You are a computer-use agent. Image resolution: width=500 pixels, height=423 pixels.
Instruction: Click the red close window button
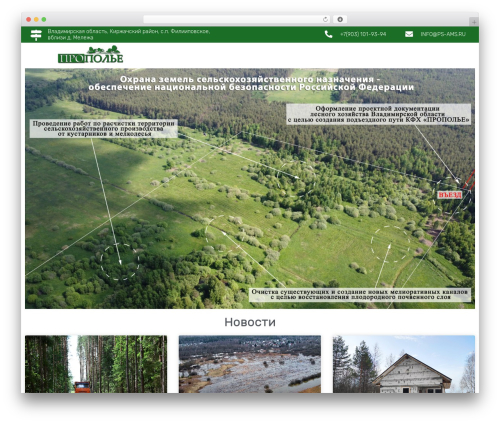point(29,19)
